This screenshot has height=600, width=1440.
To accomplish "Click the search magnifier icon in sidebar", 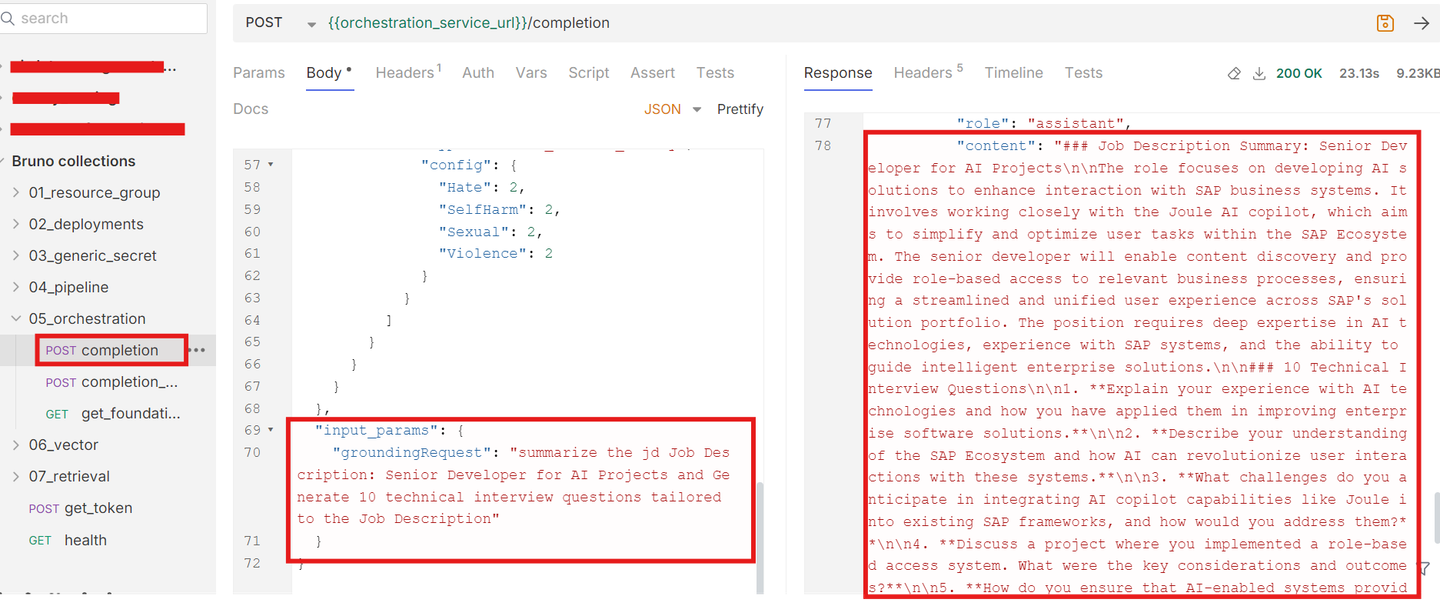I will tap(8, 18).
